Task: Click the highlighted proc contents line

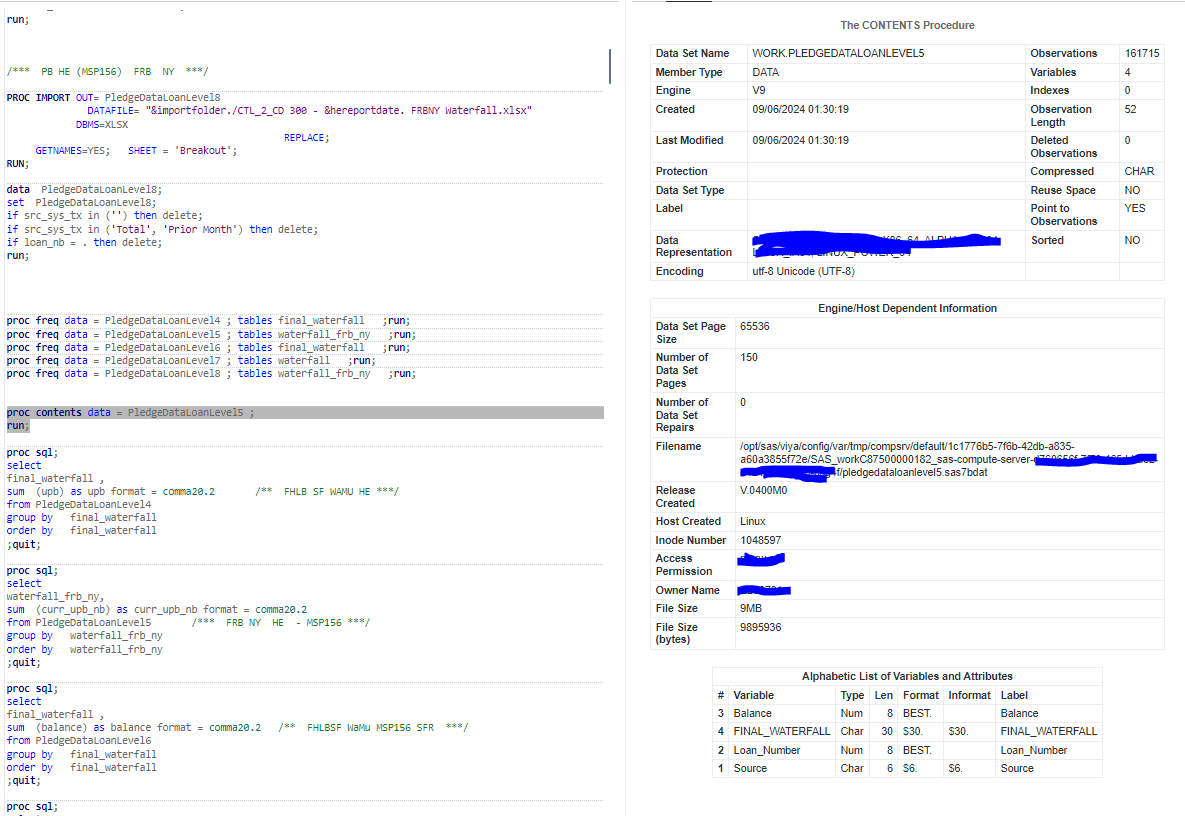Action: tap(130, 412)
